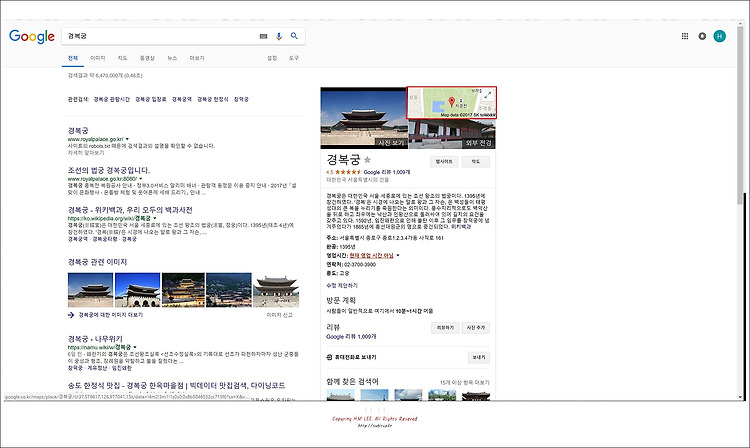Open first related image thumbnail of palace
Screen dimensions: 750x448
tap(90, 290)
